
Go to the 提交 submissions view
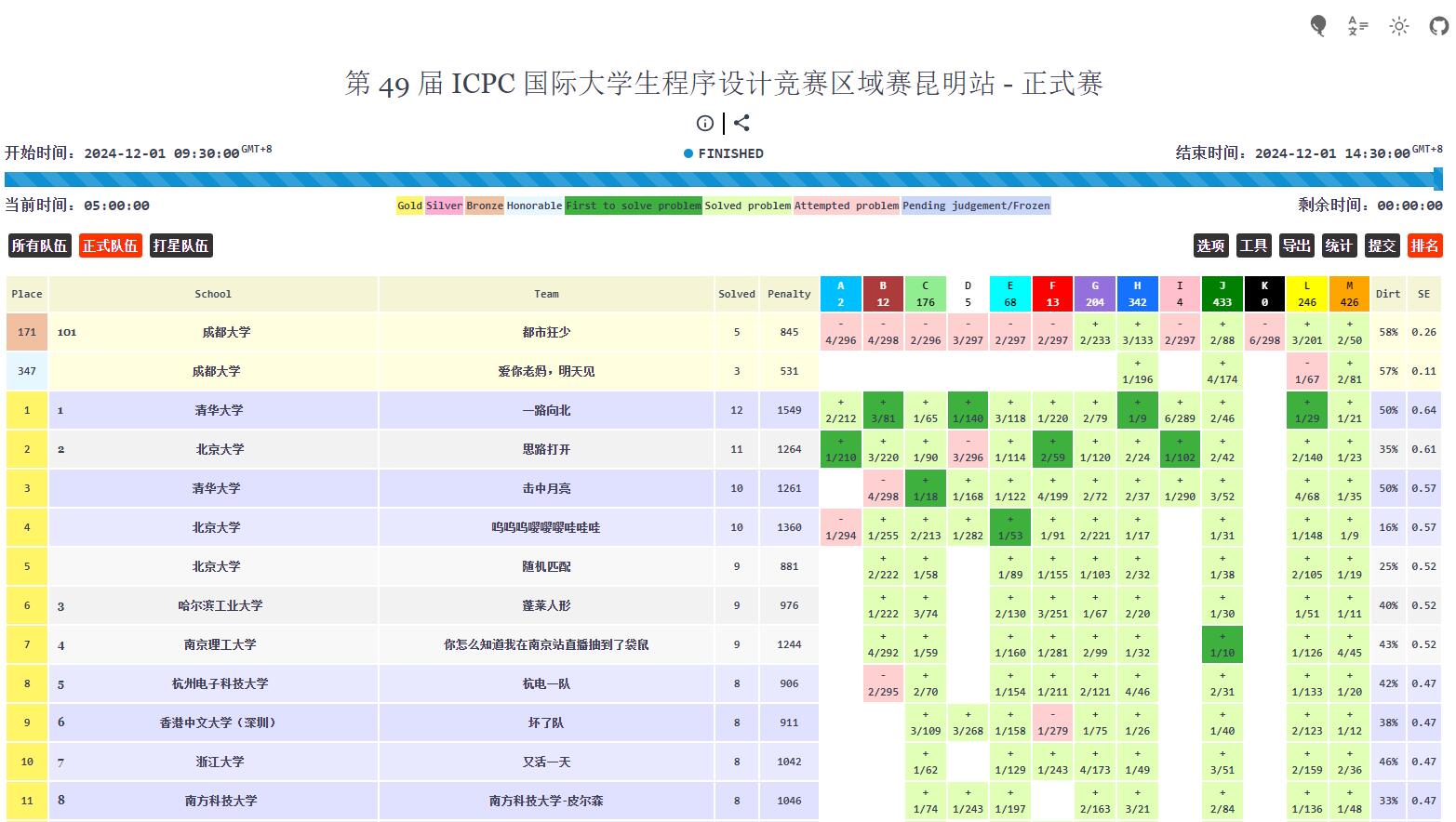coord(1382,245)
